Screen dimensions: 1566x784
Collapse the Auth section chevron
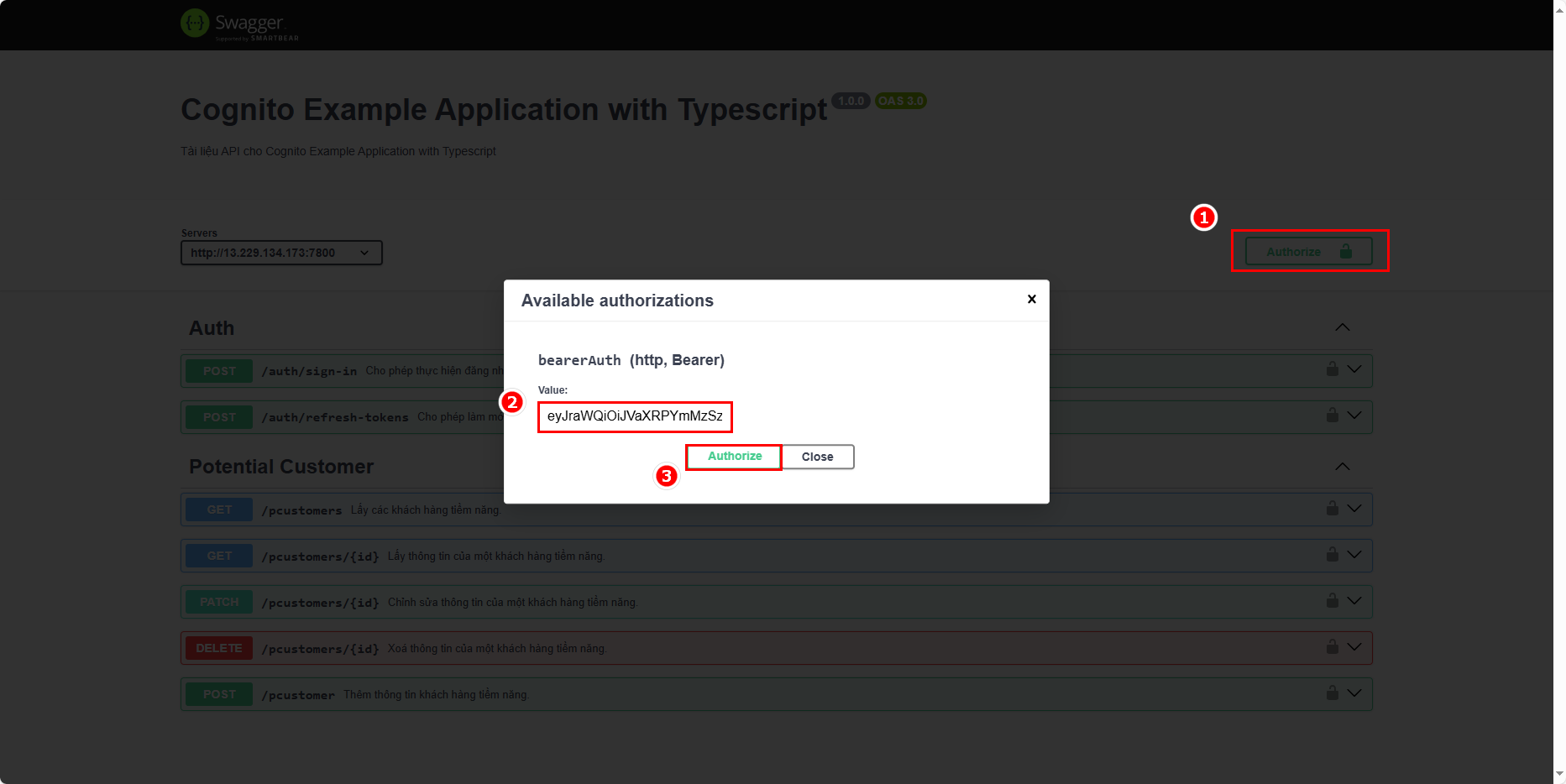[x=1342, y=327]
